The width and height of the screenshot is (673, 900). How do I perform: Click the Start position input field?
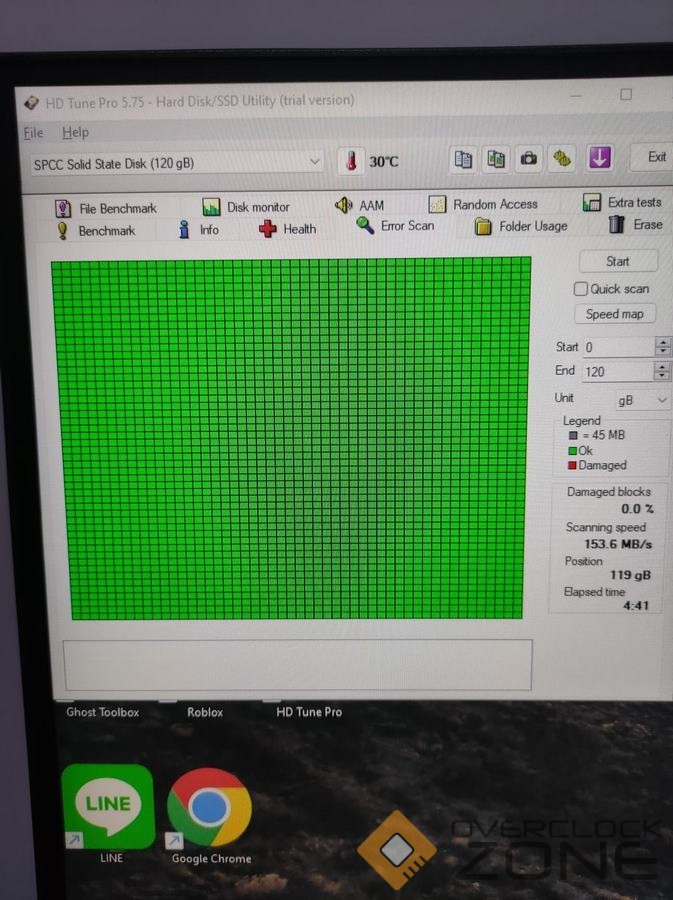coord(618,347)
